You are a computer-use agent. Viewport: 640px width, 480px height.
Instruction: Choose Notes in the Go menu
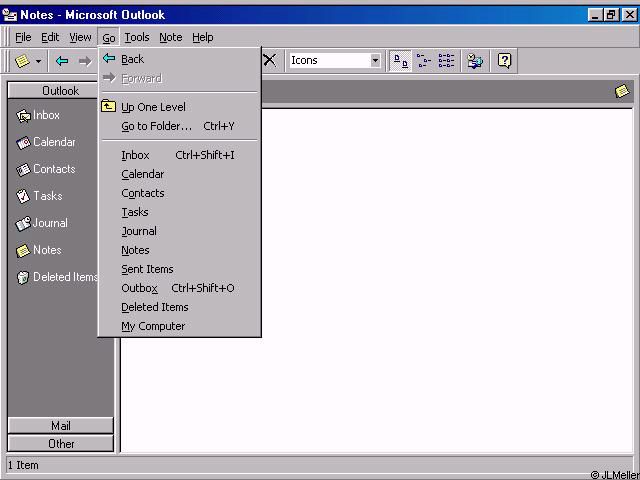pyautogui.click(x=179, y=250)
